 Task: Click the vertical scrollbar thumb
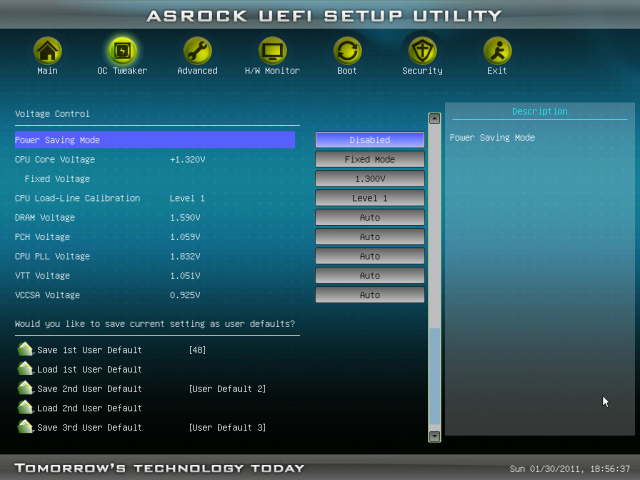click(x=435, y=376)
